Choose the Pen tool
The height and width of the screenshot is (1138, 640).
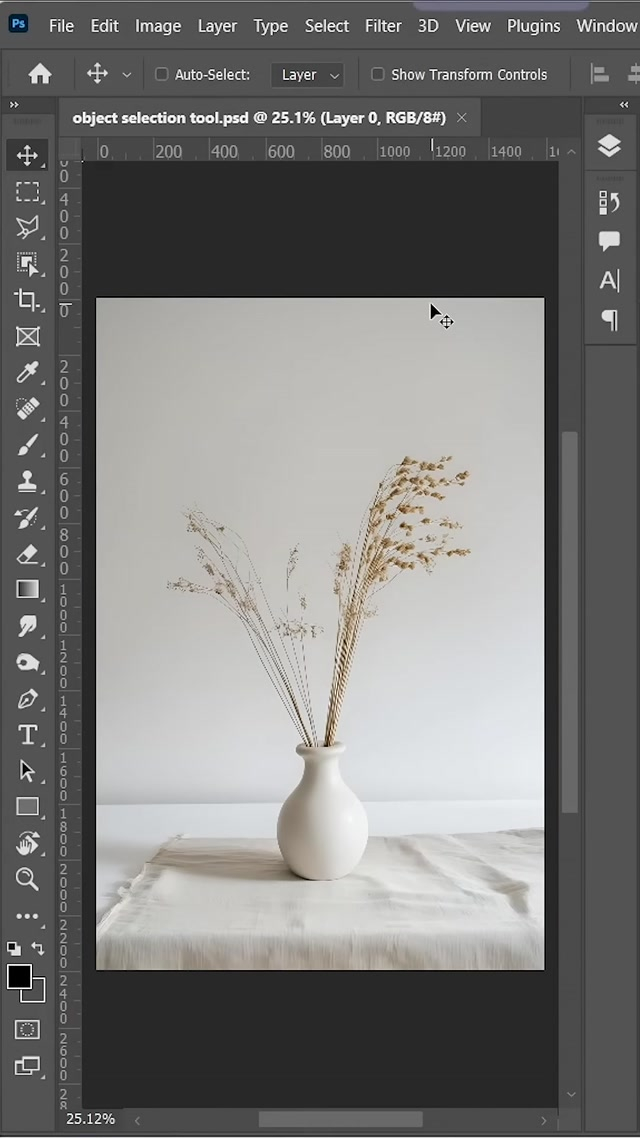coord(27,699)
